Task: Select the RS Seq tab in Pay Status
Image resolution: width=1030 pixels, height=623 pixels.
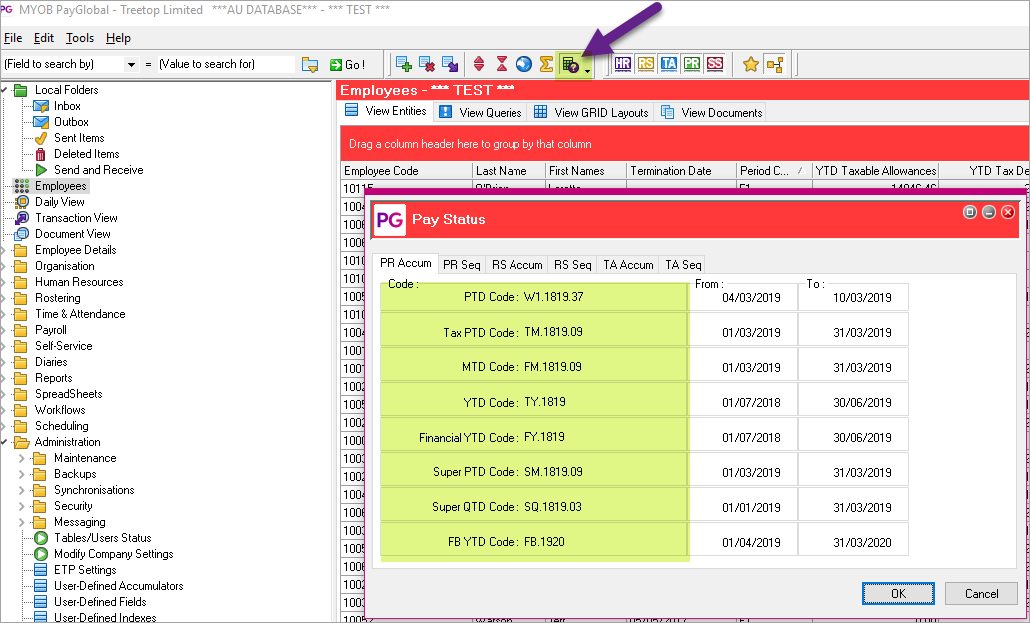Action: click(x=573, y=265)
